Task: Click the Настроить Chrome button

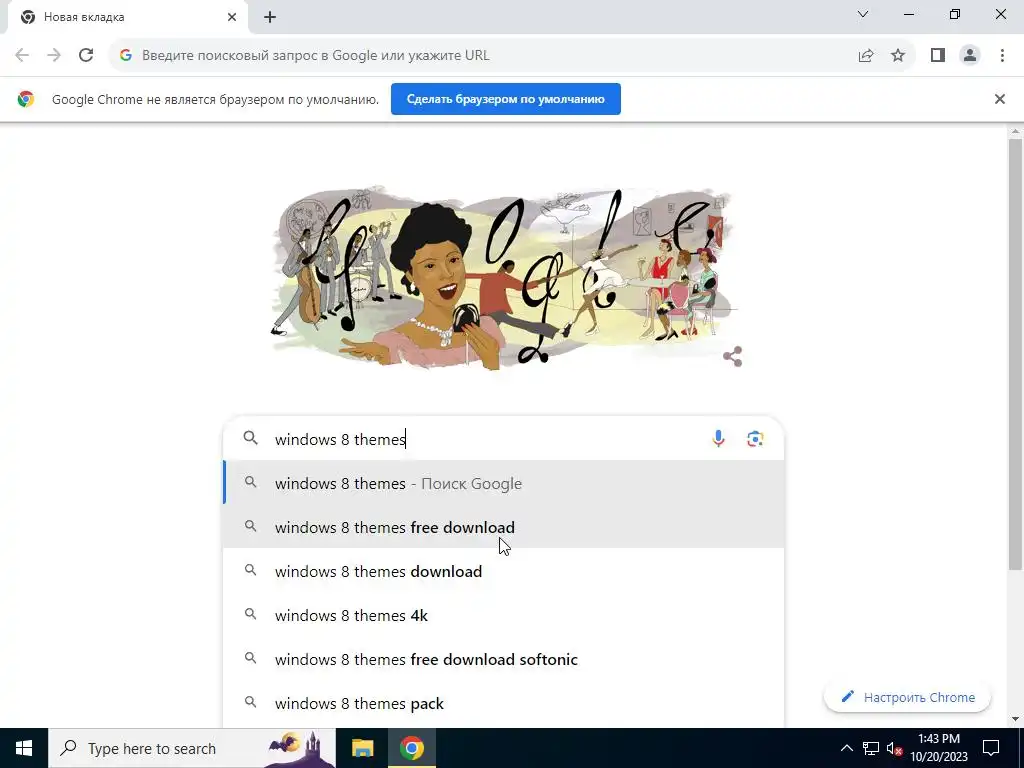Action: point(907,697)
